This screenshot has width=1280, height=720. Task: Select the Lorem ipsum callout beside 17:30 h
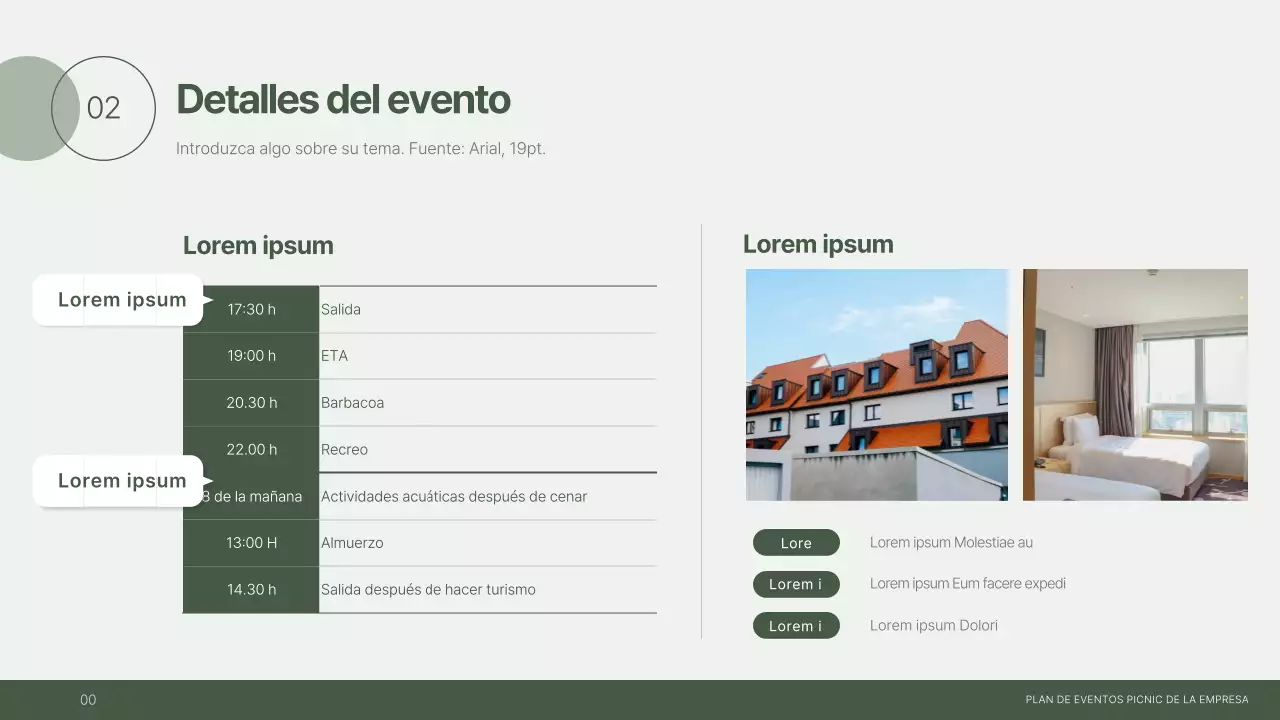click(x=120, y=300)
